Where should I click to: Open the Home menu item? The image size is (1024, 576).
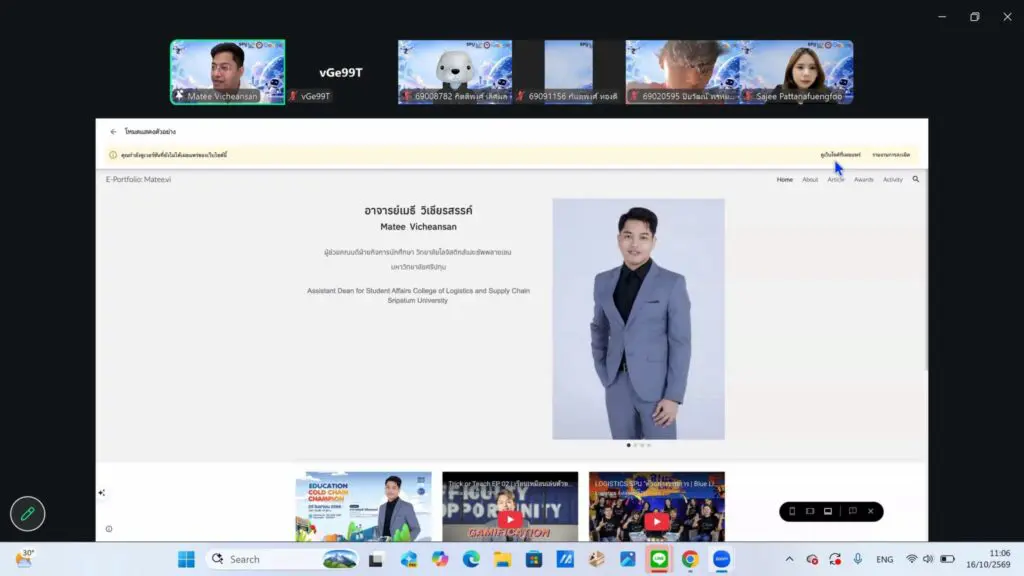tap(784, 180)
